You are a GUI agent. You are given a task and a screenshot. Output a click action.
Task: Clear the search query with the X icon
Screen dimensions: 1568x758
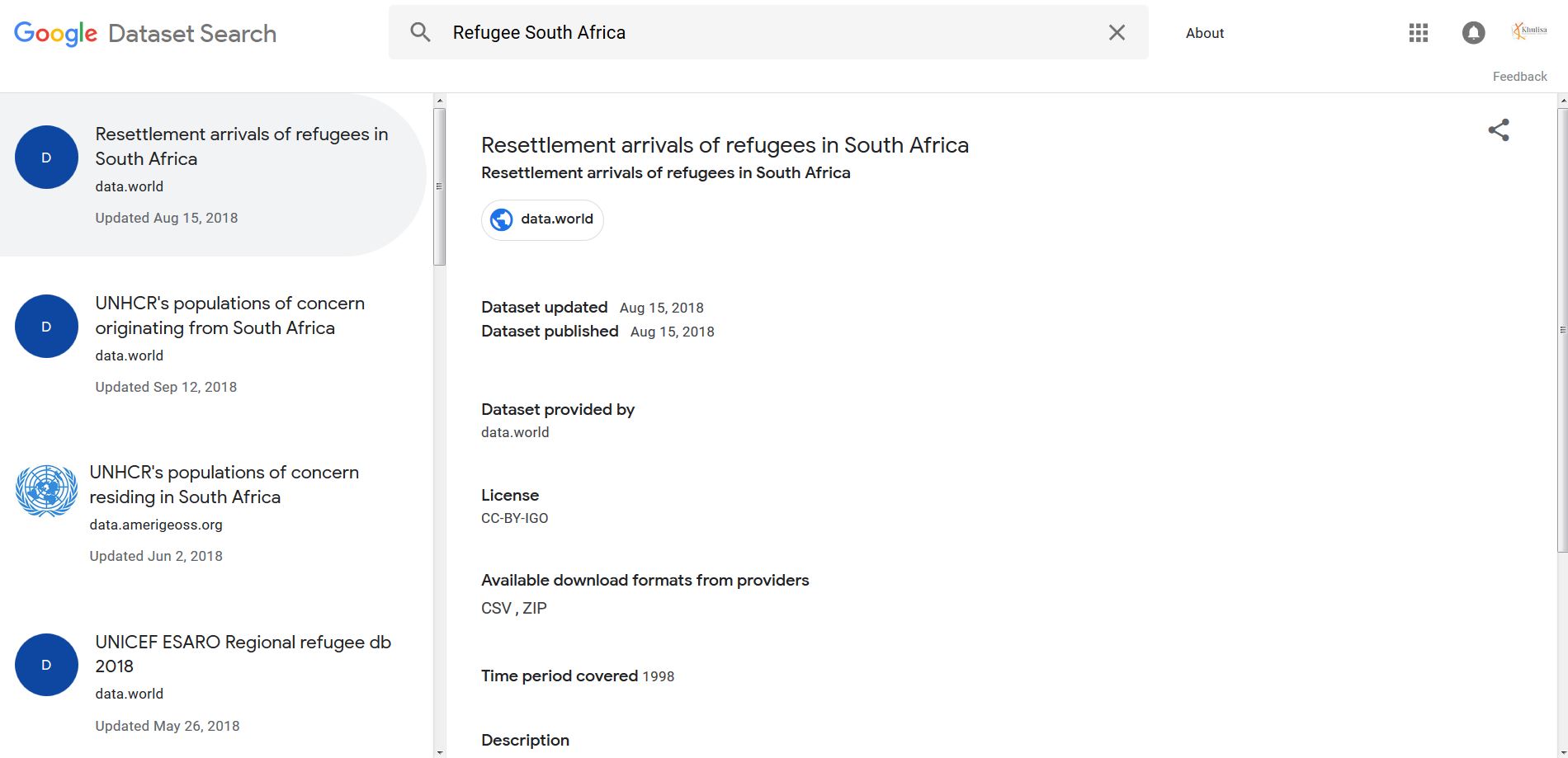pyautogui.click(x=1117, y=32)
